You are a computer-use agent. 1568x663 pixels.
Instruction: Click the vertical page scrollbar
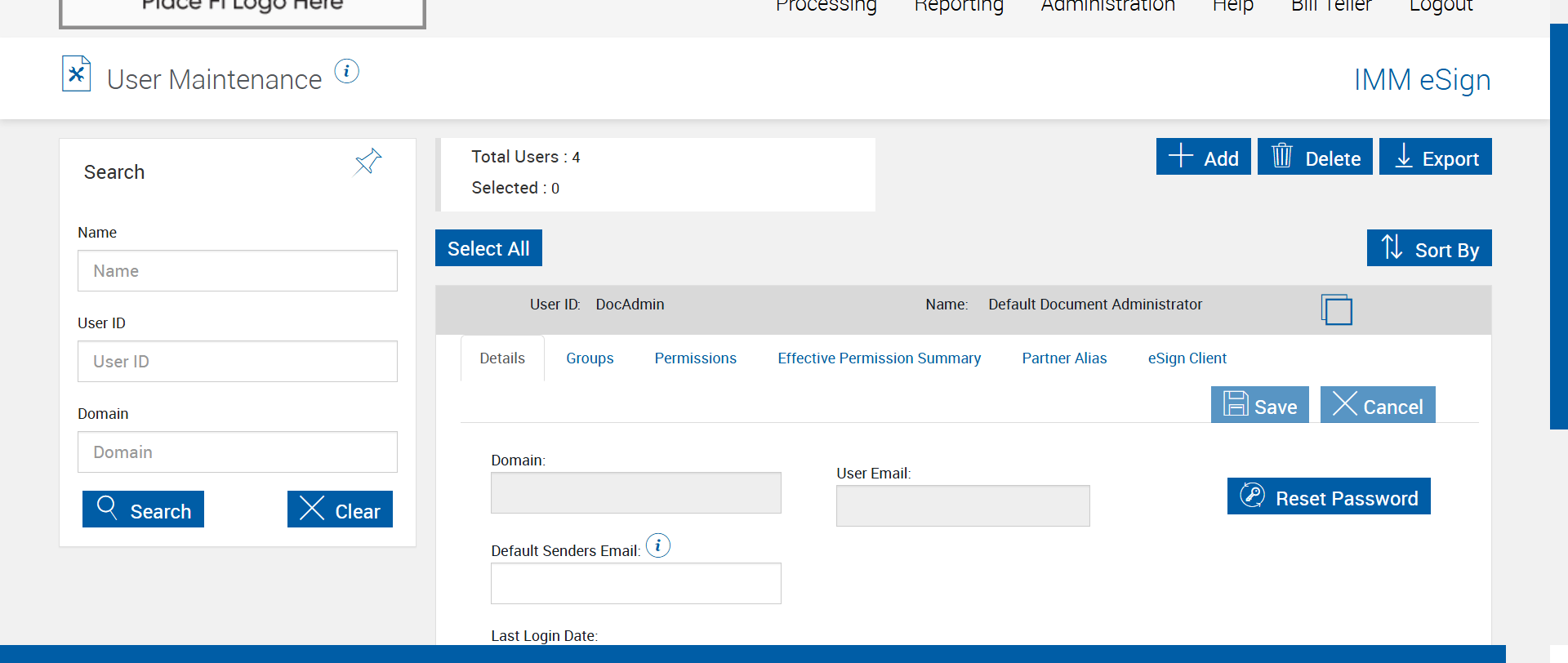click(x=1558, y=226)
